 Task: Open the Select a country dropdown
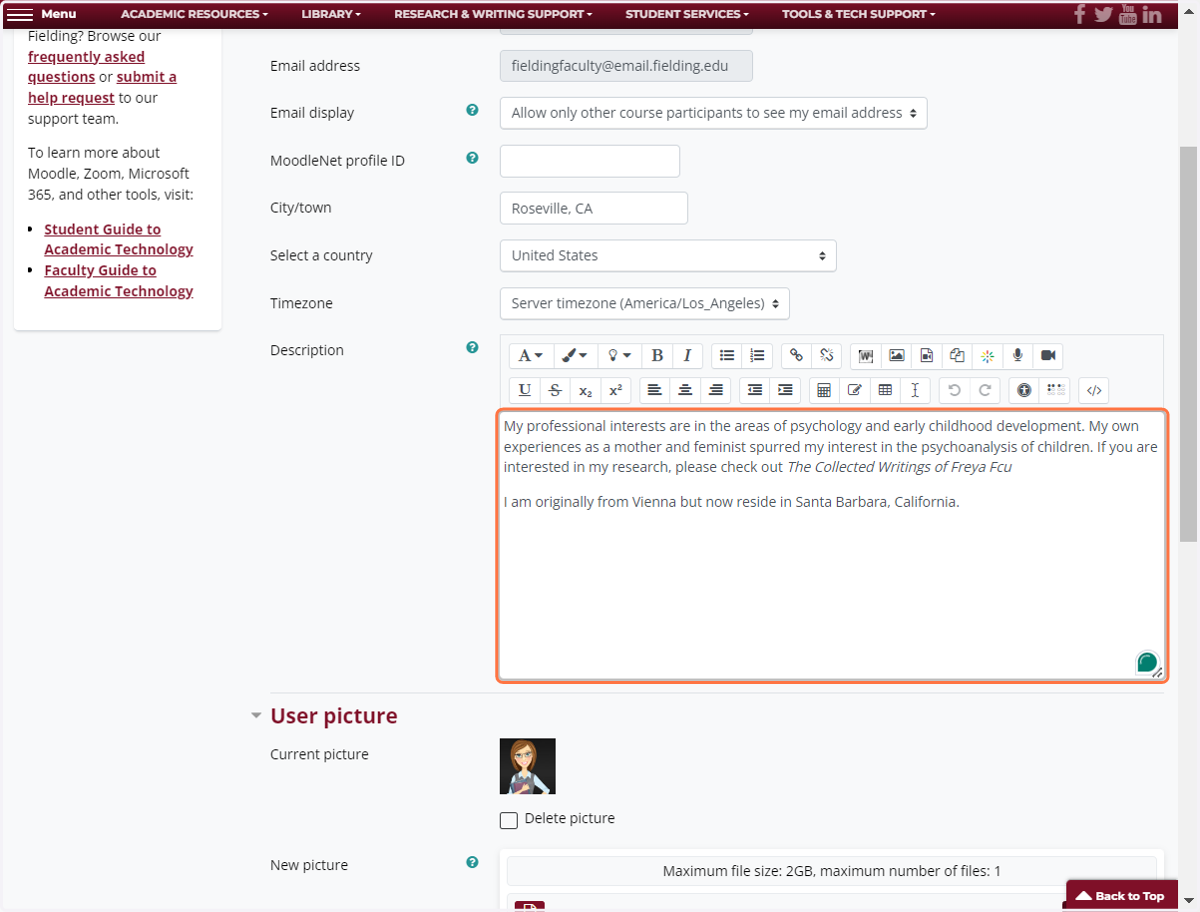668,256
